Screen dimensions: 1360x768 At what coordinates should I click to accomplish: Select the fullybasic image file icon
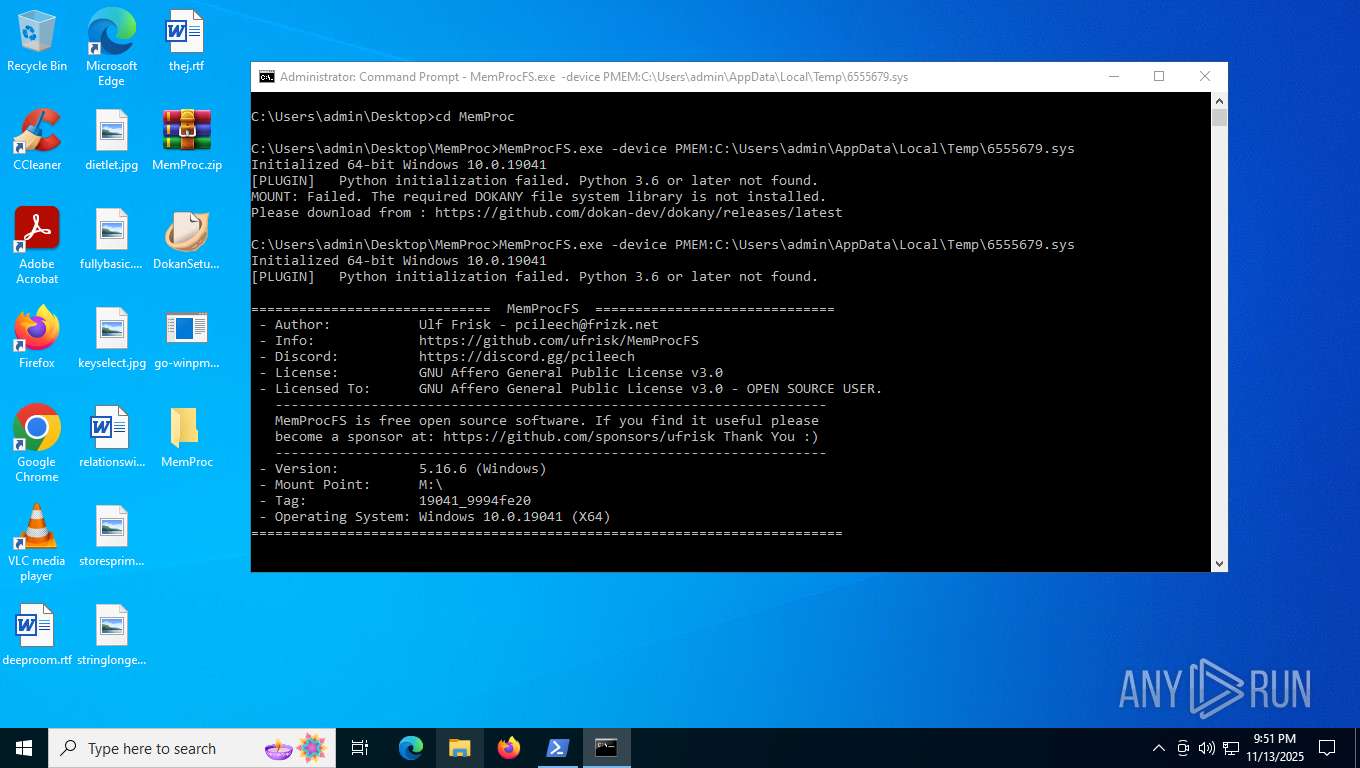tap(111, 240)
